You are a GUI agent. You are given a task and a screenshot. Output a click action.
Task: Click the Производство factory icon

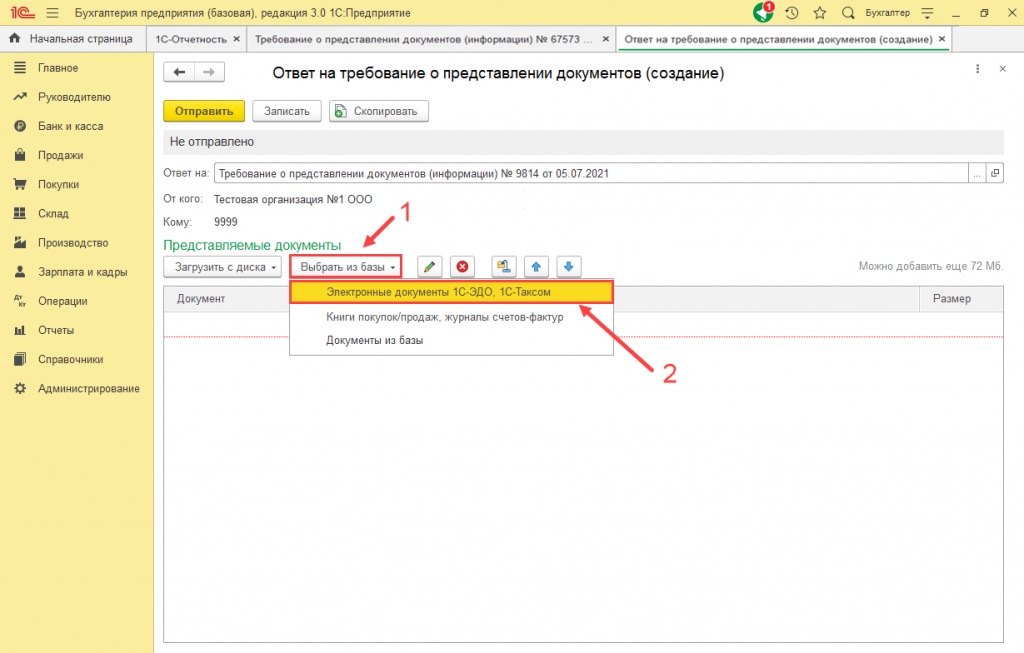click(20, 242)
